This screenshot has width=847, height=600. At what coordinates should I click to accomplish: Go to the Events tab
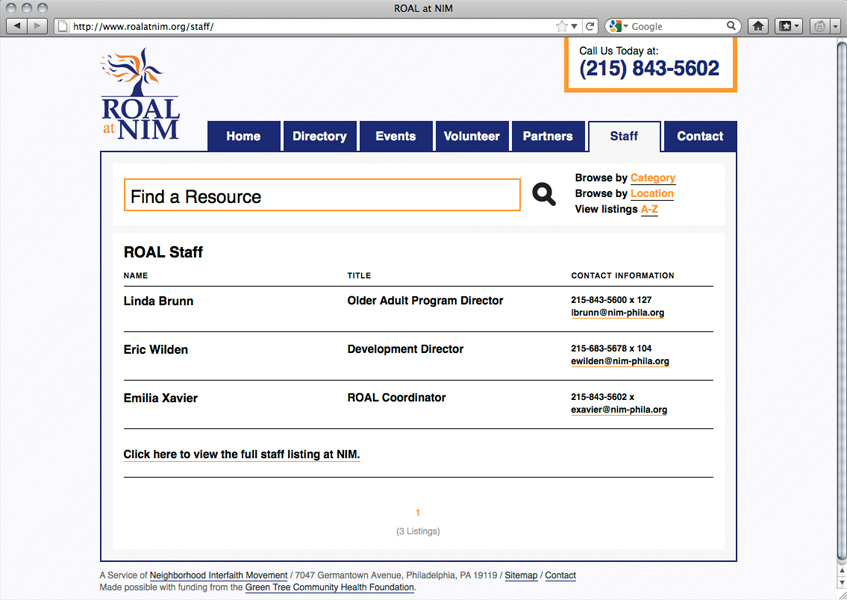click(x=396, y=136)
